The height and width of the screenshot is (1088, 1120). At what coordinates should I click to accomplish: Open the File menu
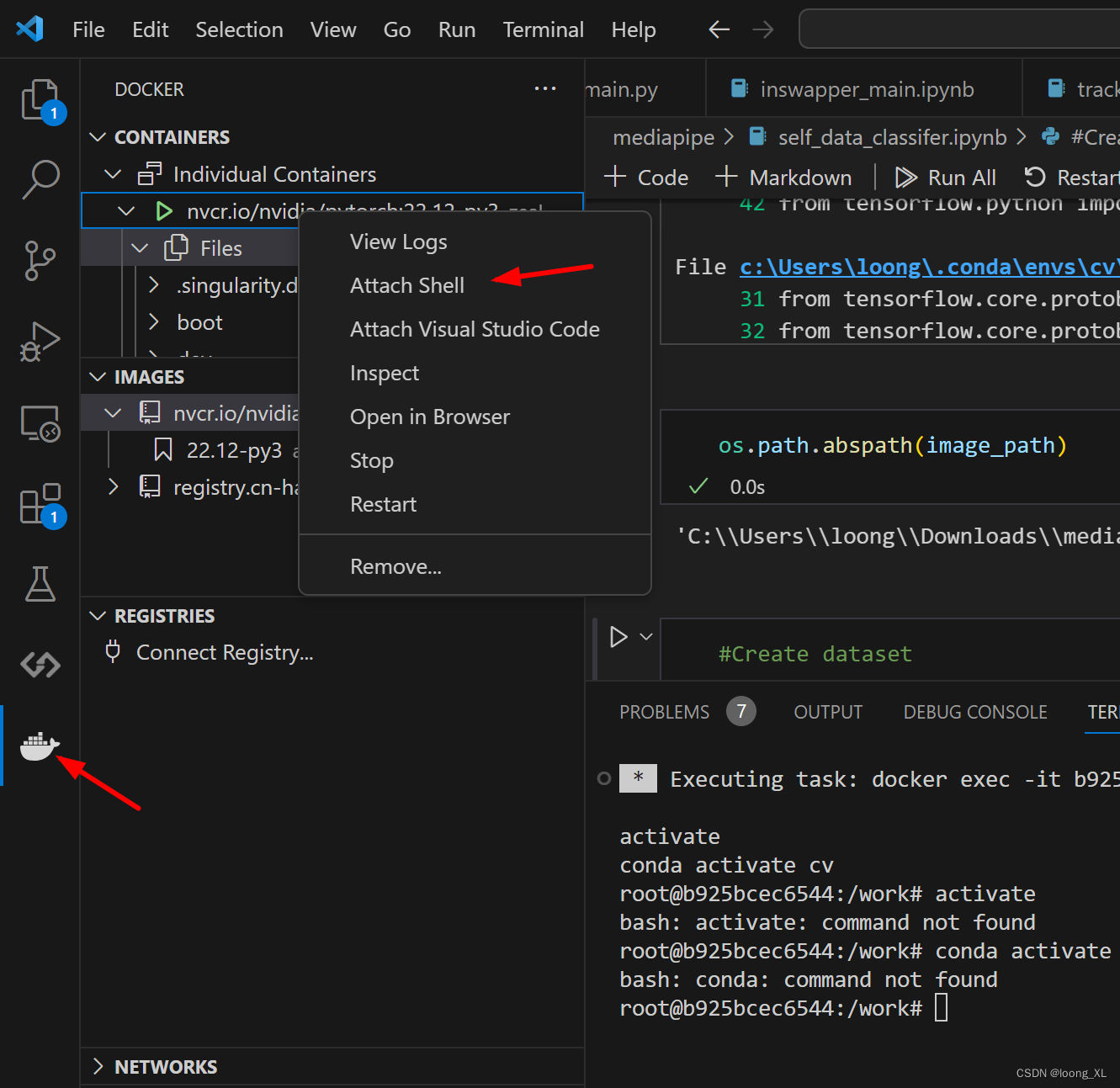88,29
